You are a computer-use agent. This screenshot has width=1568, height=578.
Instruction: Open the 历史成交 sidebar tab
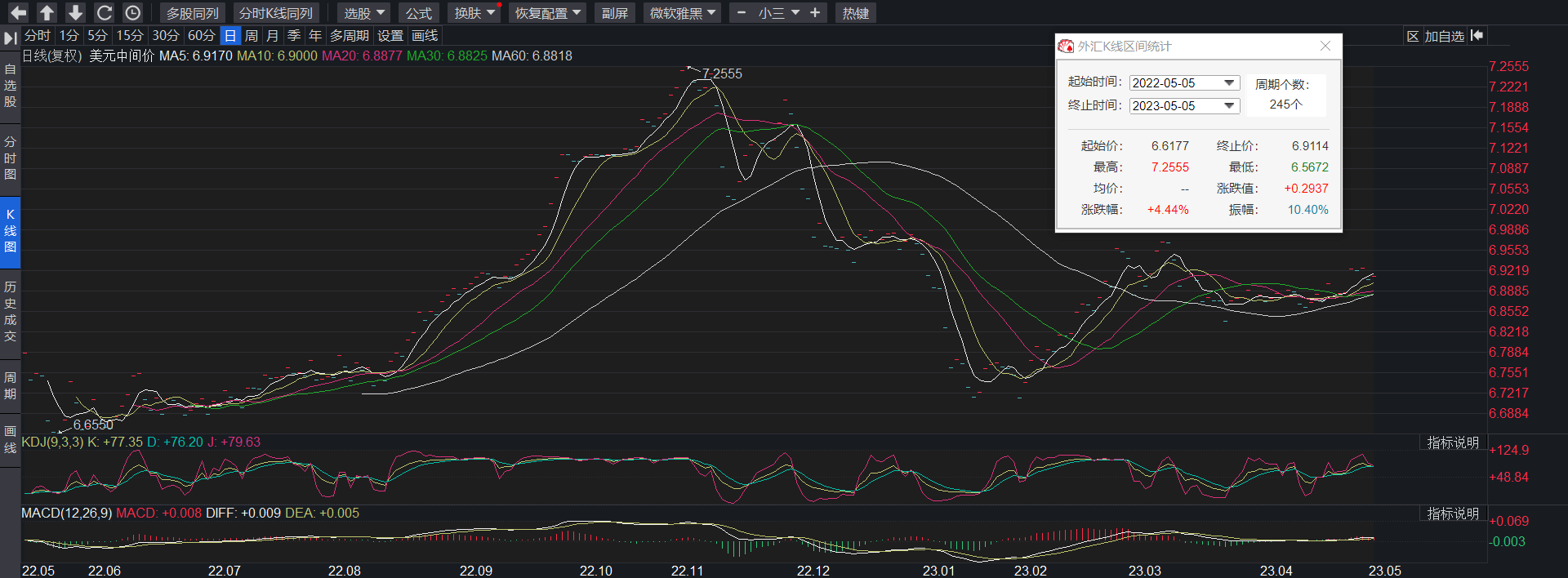[10, 311]
